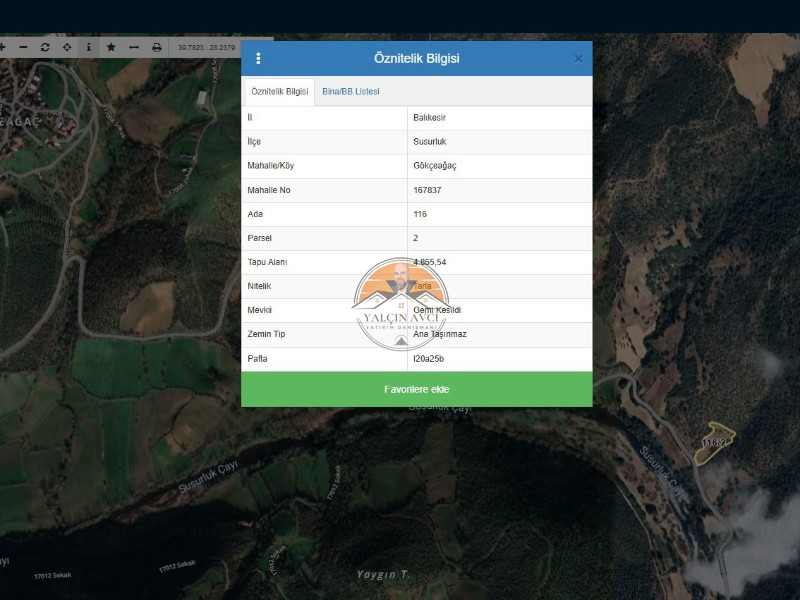Click the Ada value 116
Viewport: 800px width, 600px height.
point(420,214)
